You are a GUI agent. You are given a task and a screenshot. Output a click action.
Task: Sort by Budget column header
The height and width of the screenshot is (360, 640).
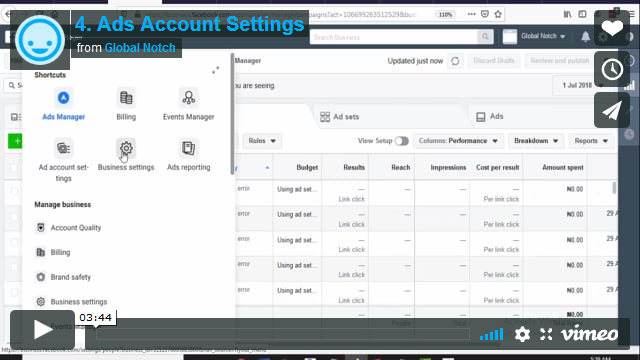[307, 167]
